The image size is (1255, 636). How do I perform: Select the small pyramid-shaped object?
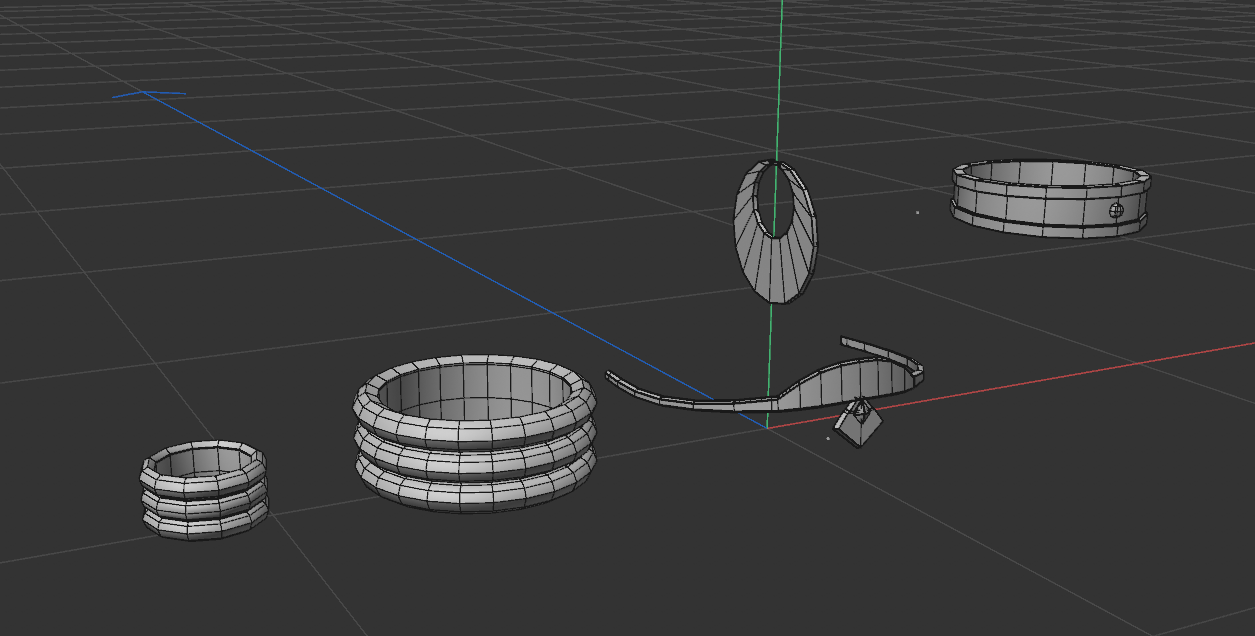click(x=859, y=423)
